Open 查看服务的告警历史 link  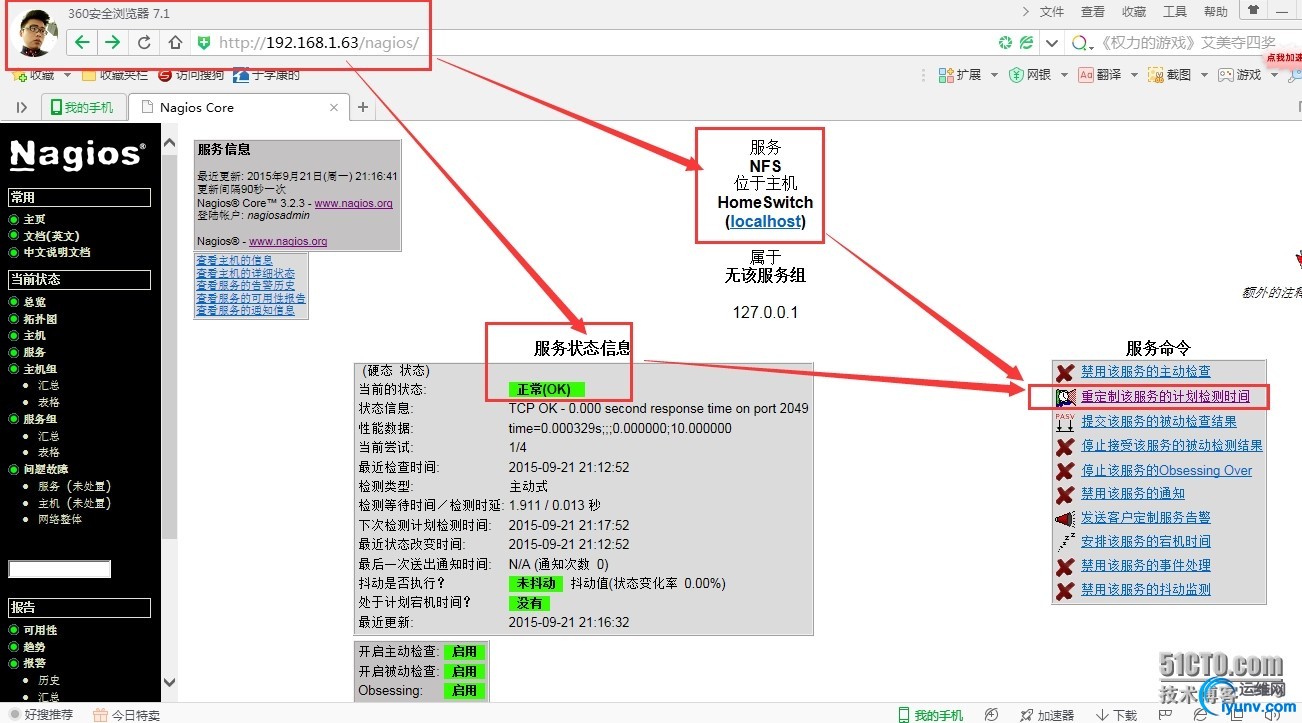[x=246, y=285]
